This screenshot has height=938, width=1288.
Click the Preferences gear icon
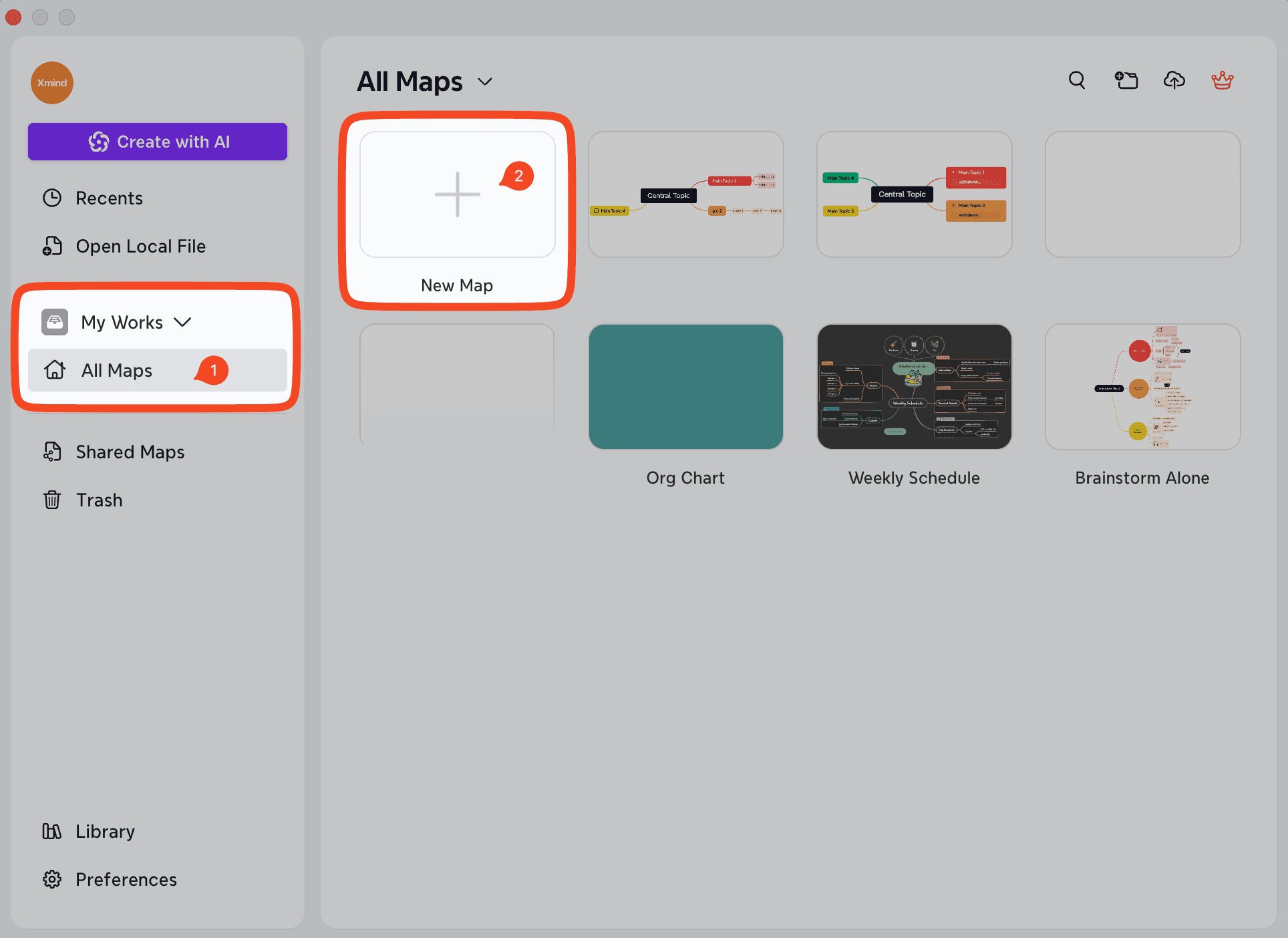click(52, 879)
